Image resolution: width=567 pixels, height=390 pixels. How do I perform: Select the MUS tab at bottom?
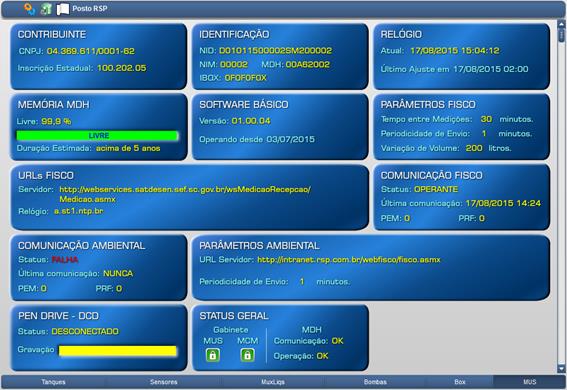pyautogui.click(x=529, y=382)
